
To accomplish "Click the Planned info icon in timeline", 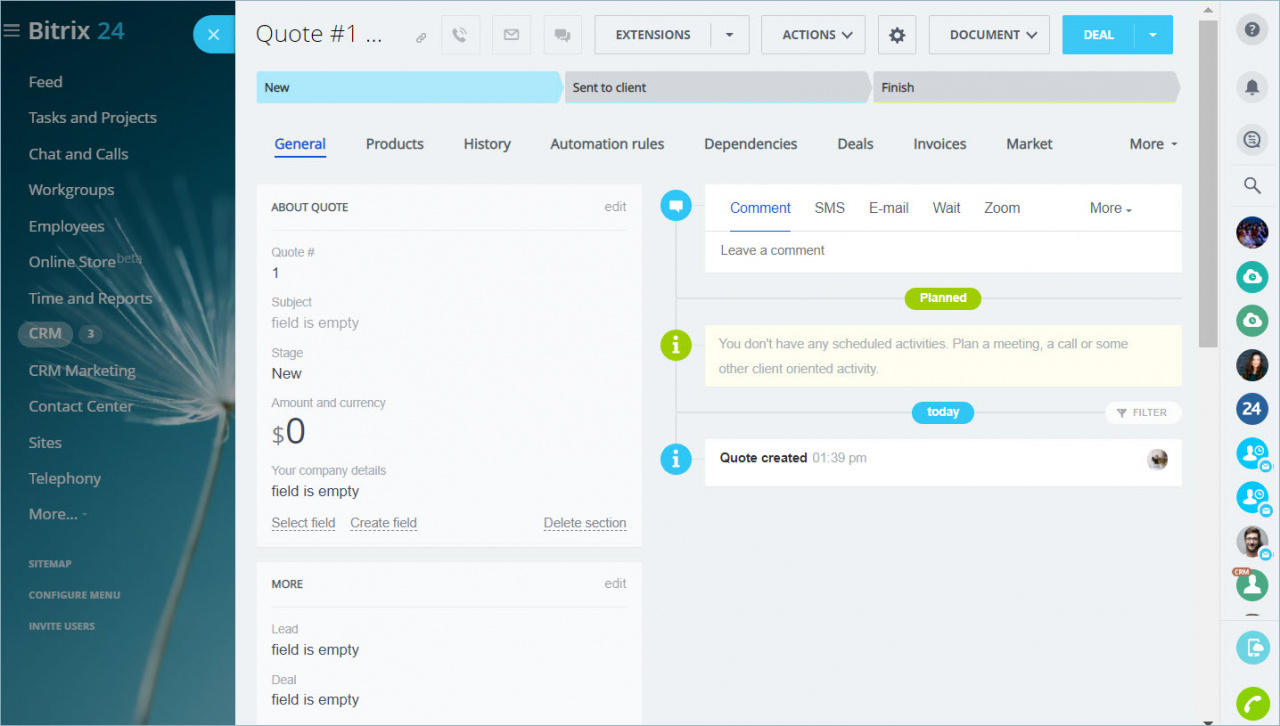I will pos(676,345).
